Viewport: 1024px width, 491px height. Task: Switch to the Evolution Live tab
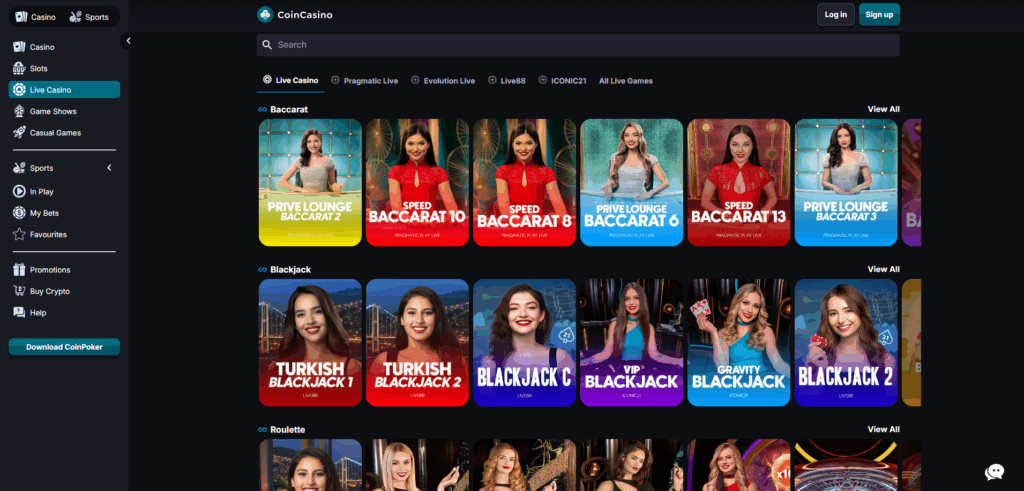[x=443, y=81]
